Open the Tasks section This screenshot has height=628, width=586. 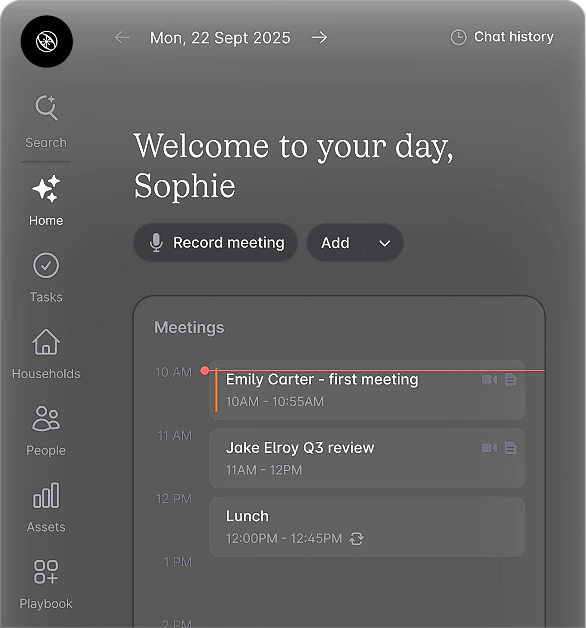pos(46,278)
